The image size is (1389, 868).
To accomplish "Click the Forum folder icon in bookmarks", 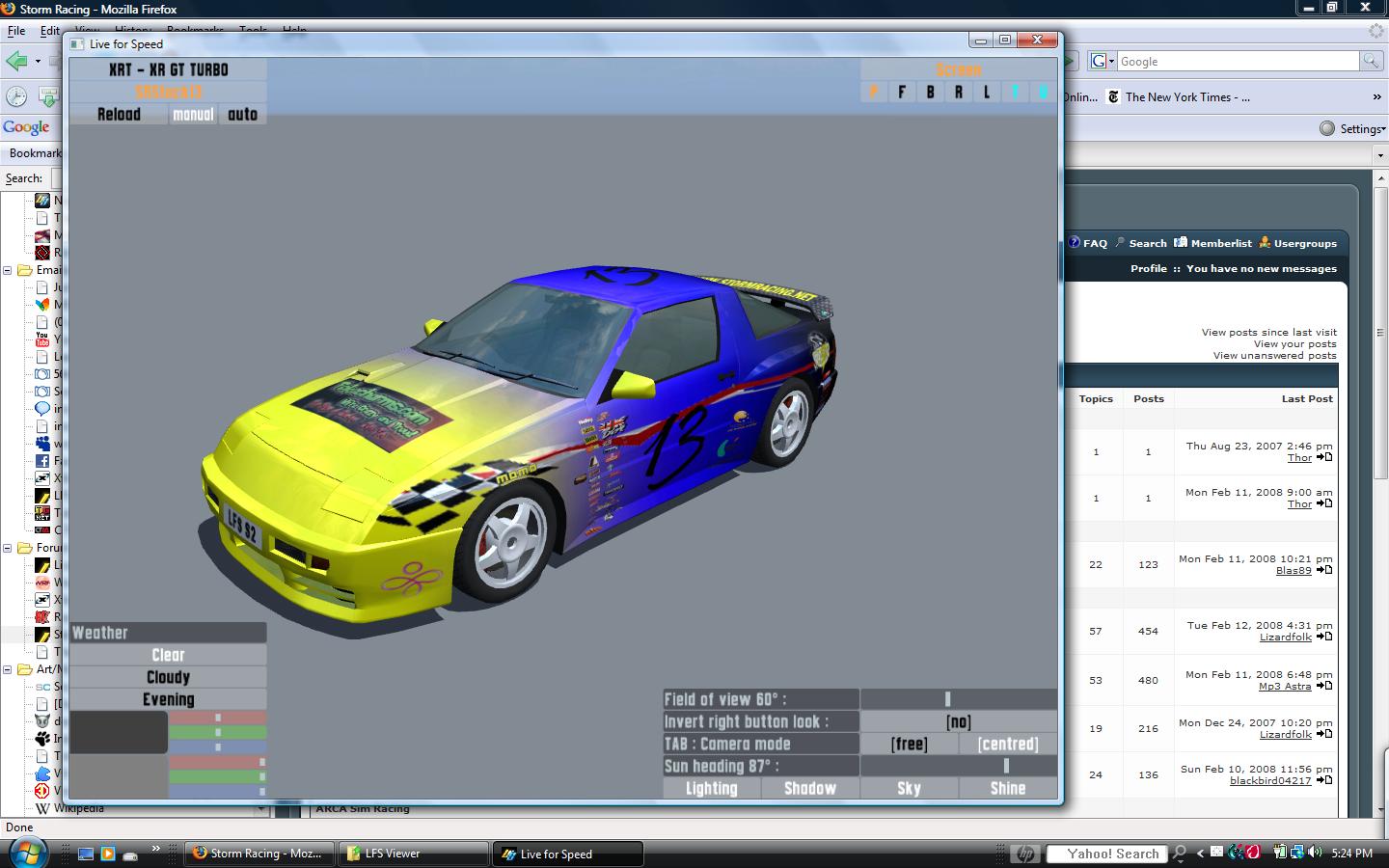I will pos(25,548).
